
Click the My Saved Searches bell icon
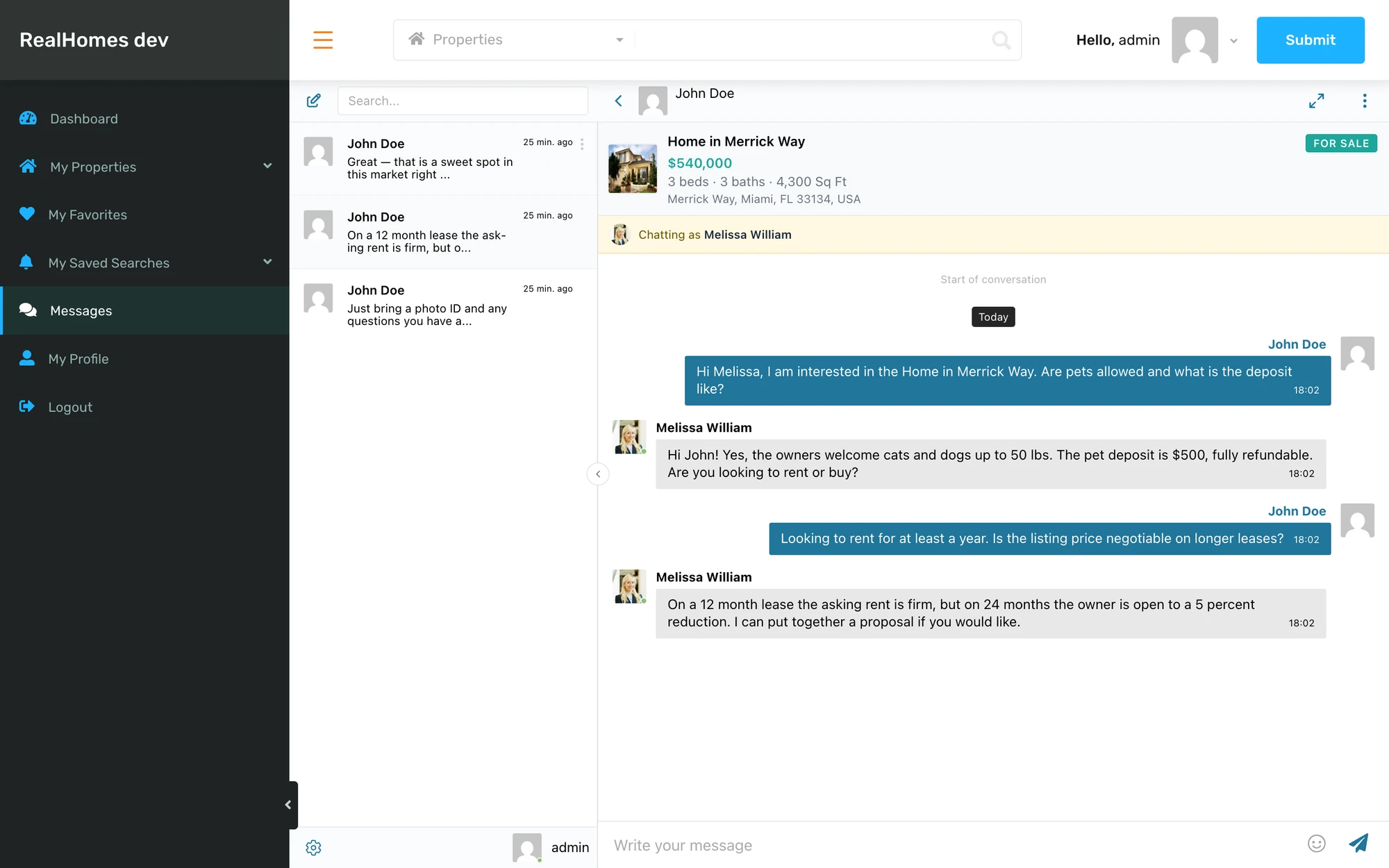[26, 262]
